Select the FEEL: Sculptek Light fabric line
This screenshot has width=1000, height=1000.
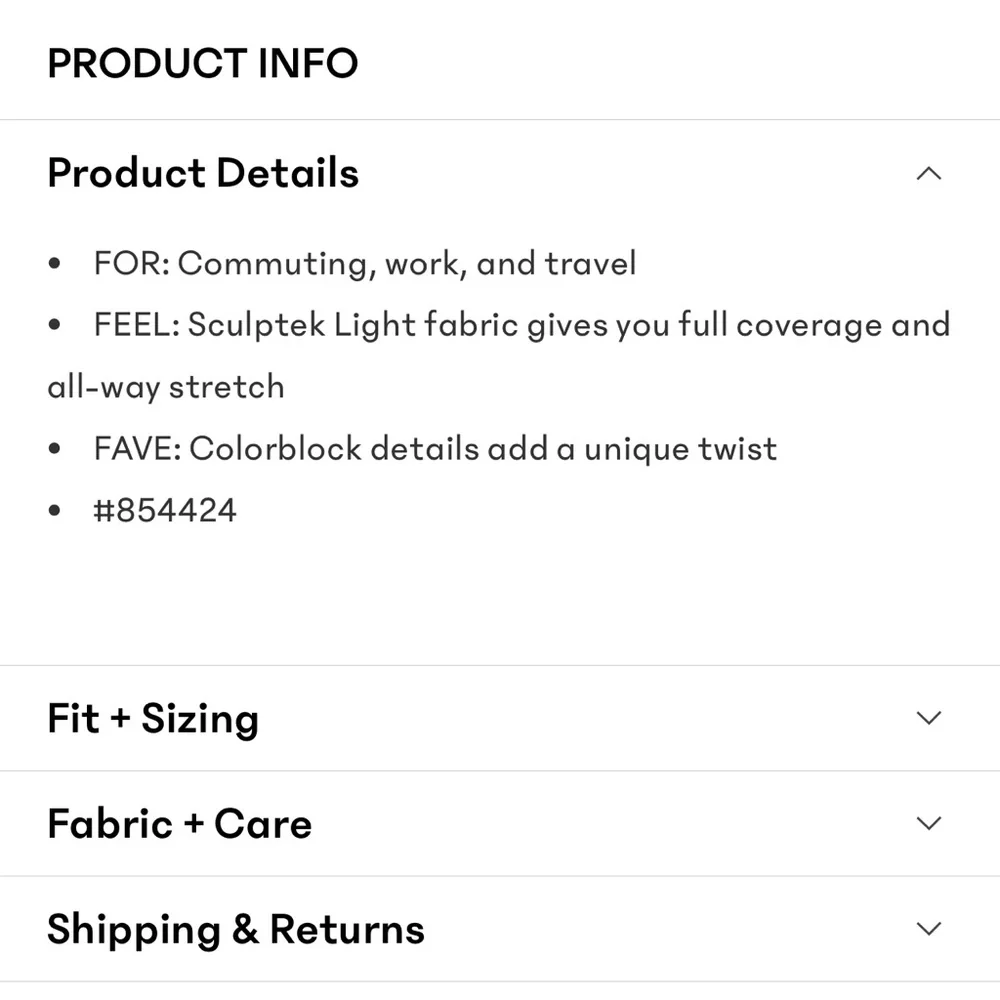pyautogui.click(x=521, y=325)
